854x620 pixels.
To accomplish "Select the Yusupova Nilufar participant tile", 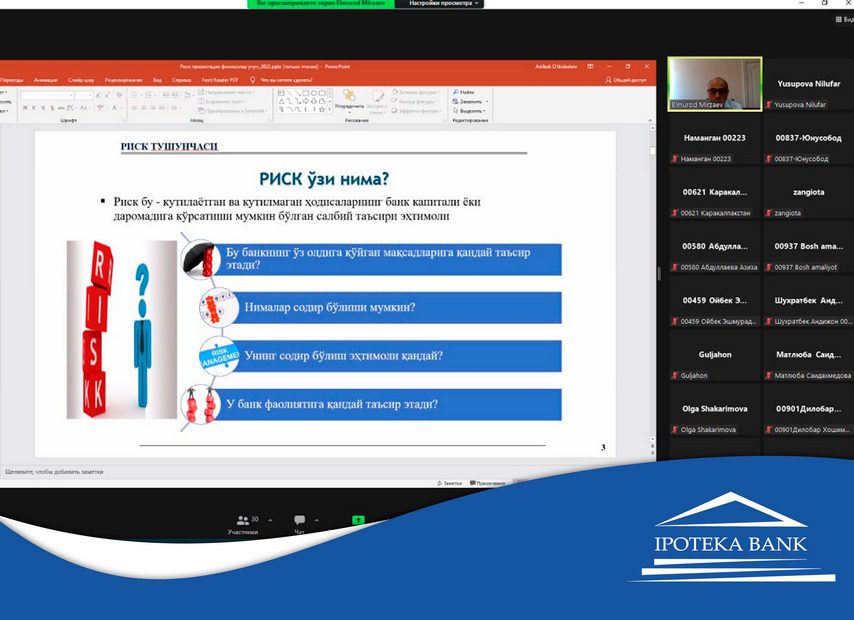I will tap(809, 84).
